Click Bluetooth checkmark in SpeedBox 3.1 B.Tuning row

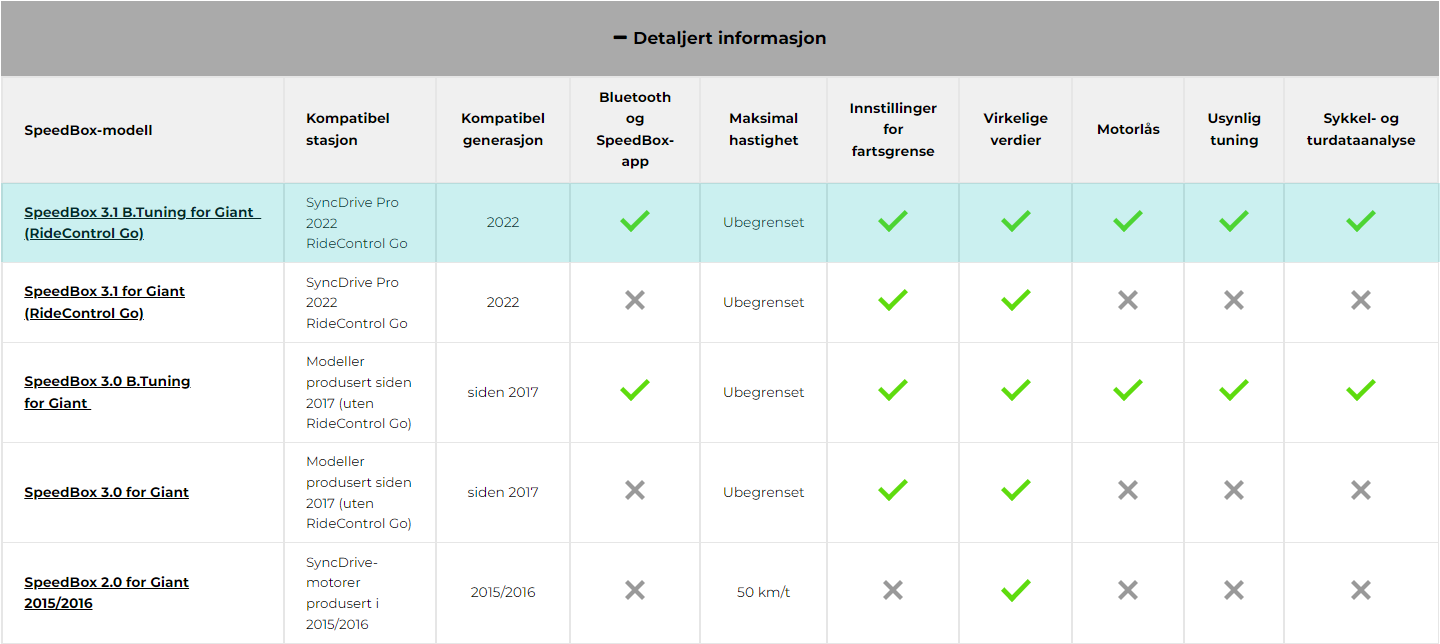(634, 221)
